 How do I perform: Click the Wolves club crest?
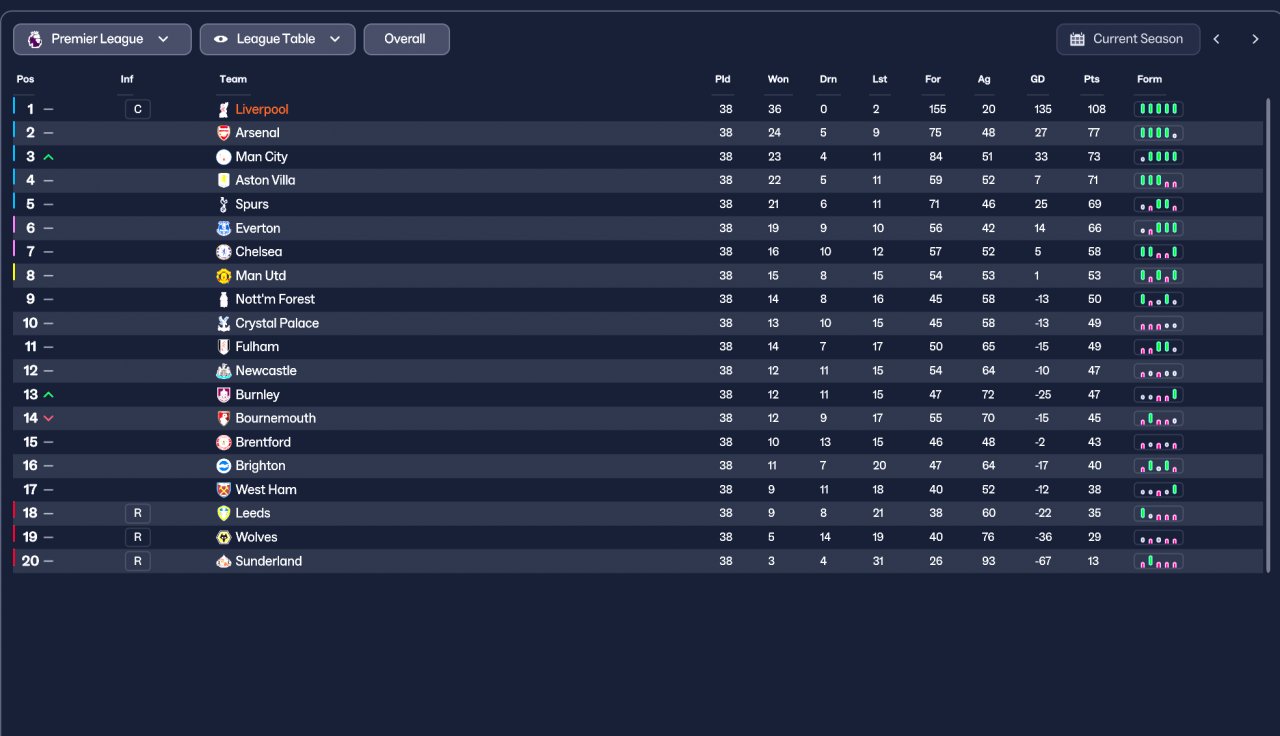(x=223, y=537)
